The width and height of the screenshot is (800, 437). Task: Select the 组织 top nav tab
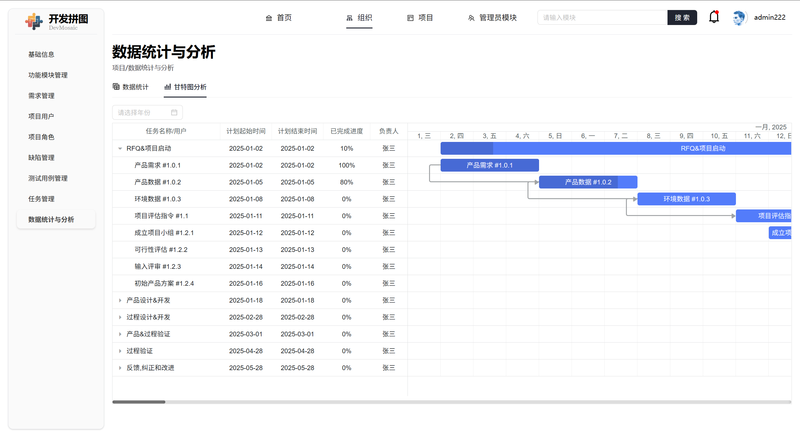point(359,18)
